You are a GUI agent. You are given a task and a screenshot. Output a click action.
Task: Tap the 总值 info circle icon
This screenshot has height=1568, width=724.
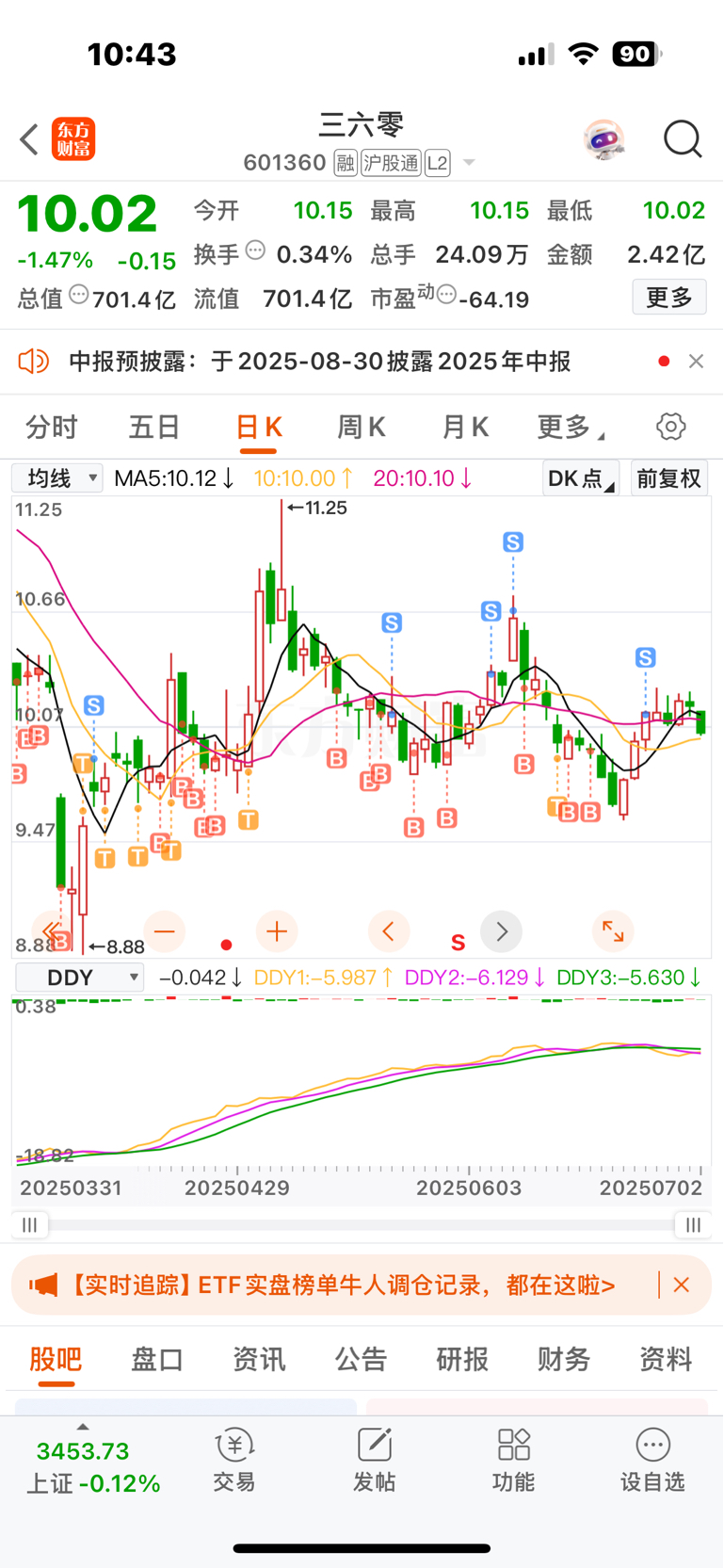[x=79, y=295]
